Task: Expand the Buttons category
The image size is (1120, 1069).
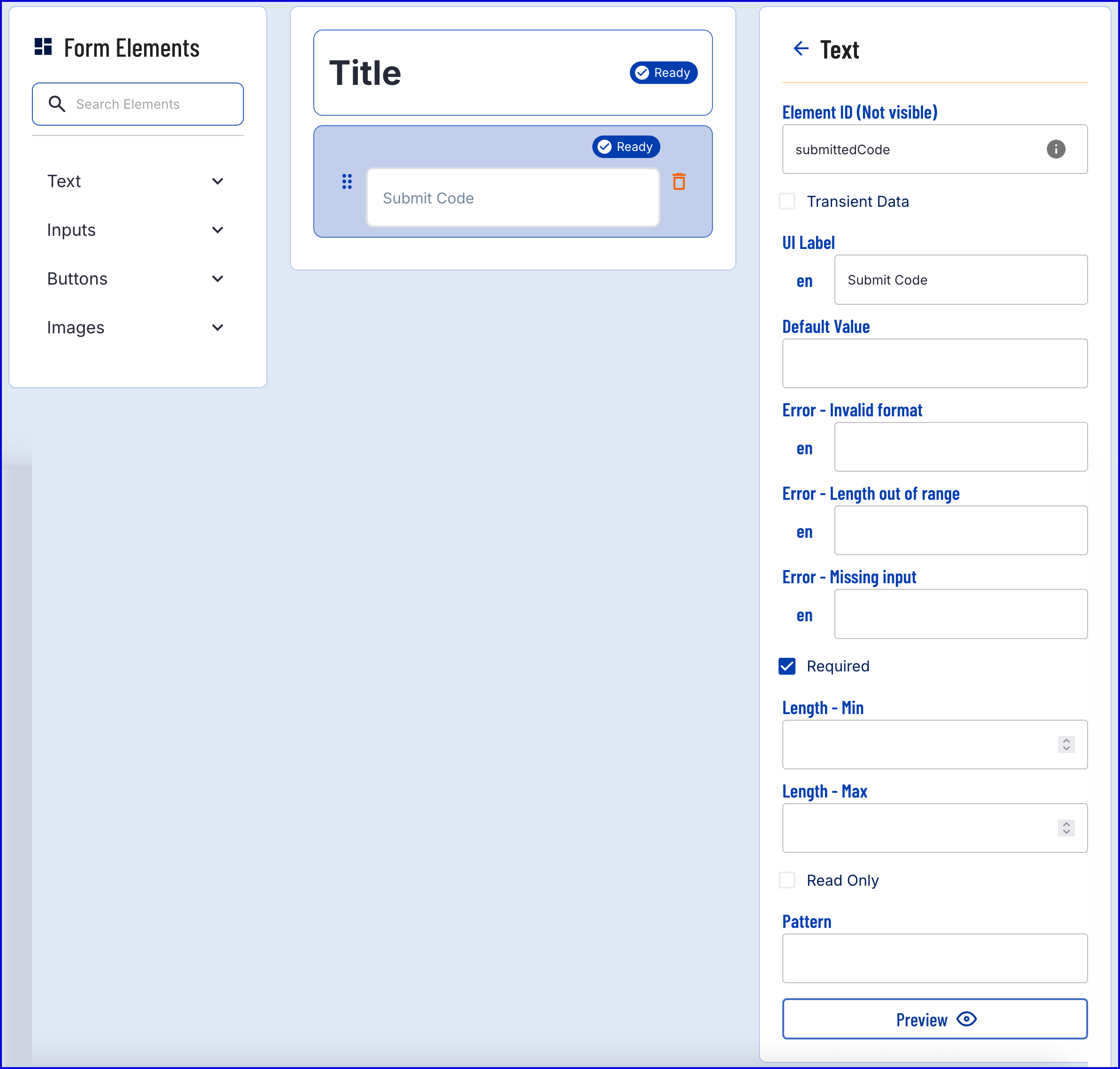Action: 217,279
